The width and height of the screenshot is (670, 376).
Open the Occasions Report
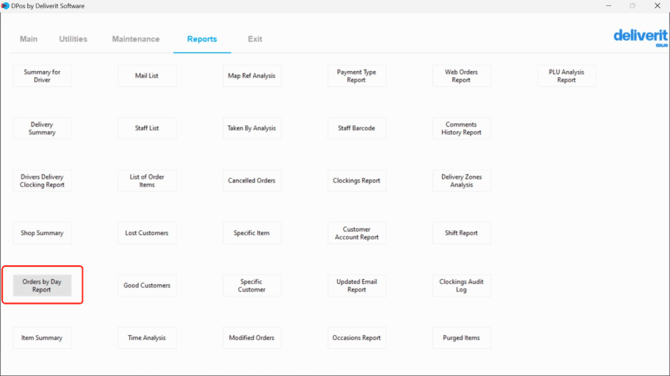[356, 338]
